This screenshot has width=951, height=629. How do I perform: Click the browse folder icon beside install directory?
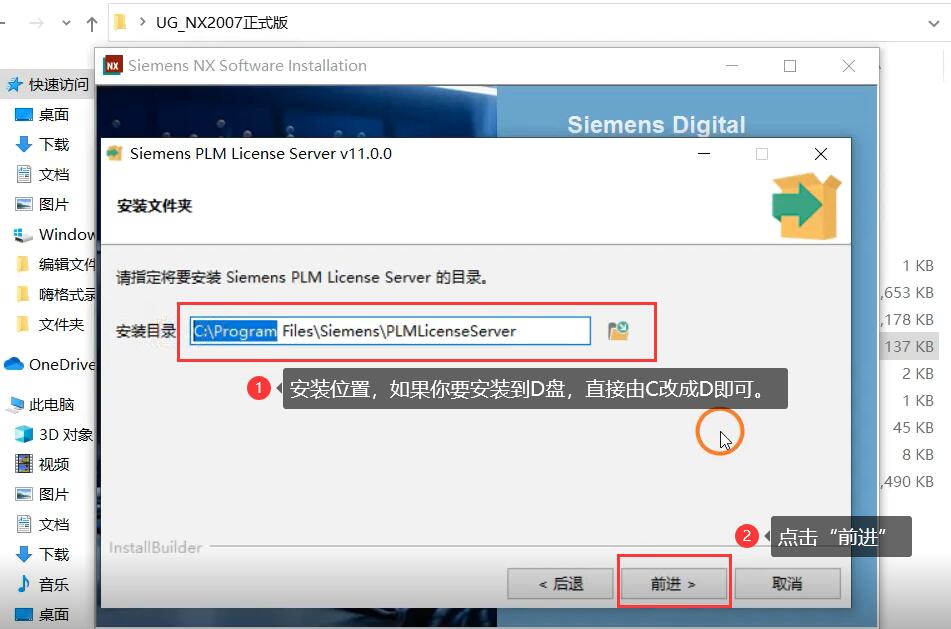618,331
